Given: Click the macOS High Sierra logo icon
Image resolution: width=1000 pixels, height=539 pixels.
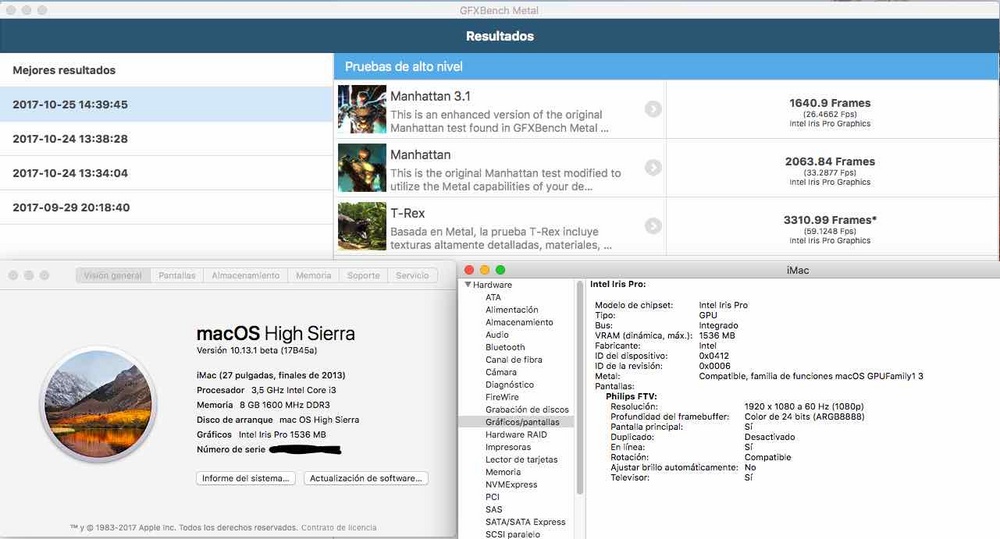Looking at the screenshot, I should [99, 404].
